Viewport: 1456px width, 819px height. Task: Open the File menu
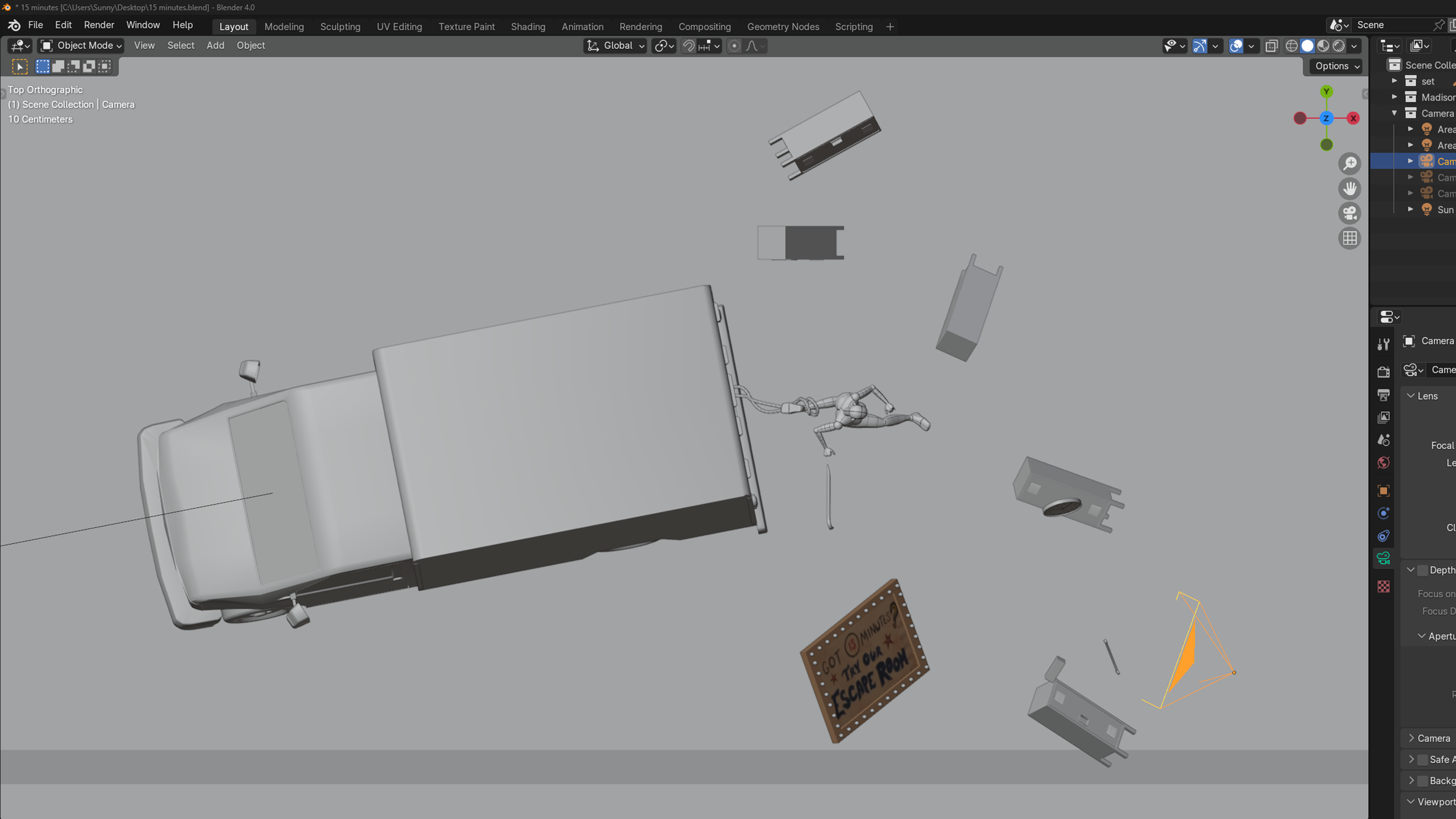(x=36, y=25)
